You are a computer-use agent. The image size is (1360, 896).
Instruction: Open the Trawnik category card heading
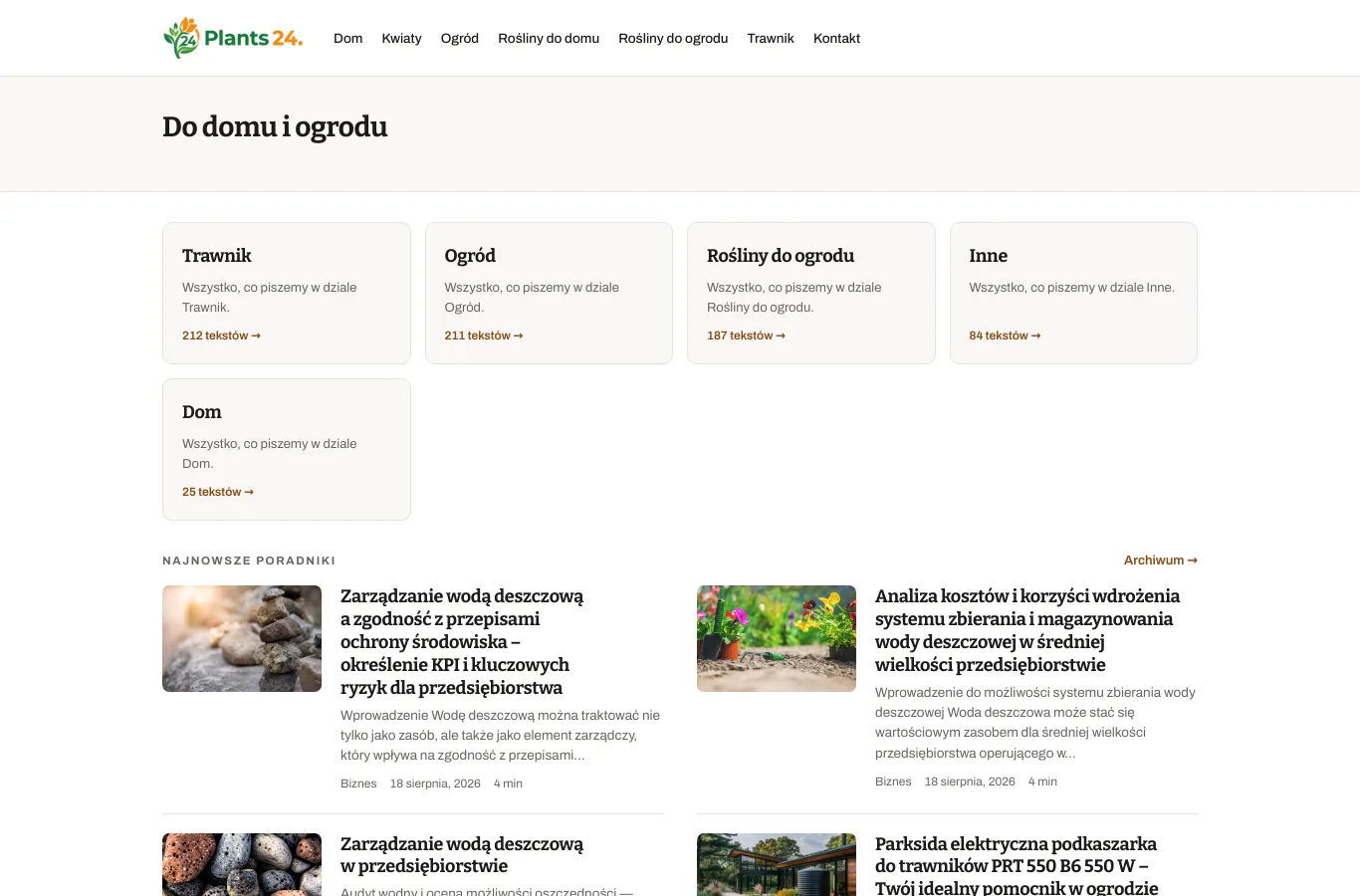pyautogui.click(x=217, y=256)
